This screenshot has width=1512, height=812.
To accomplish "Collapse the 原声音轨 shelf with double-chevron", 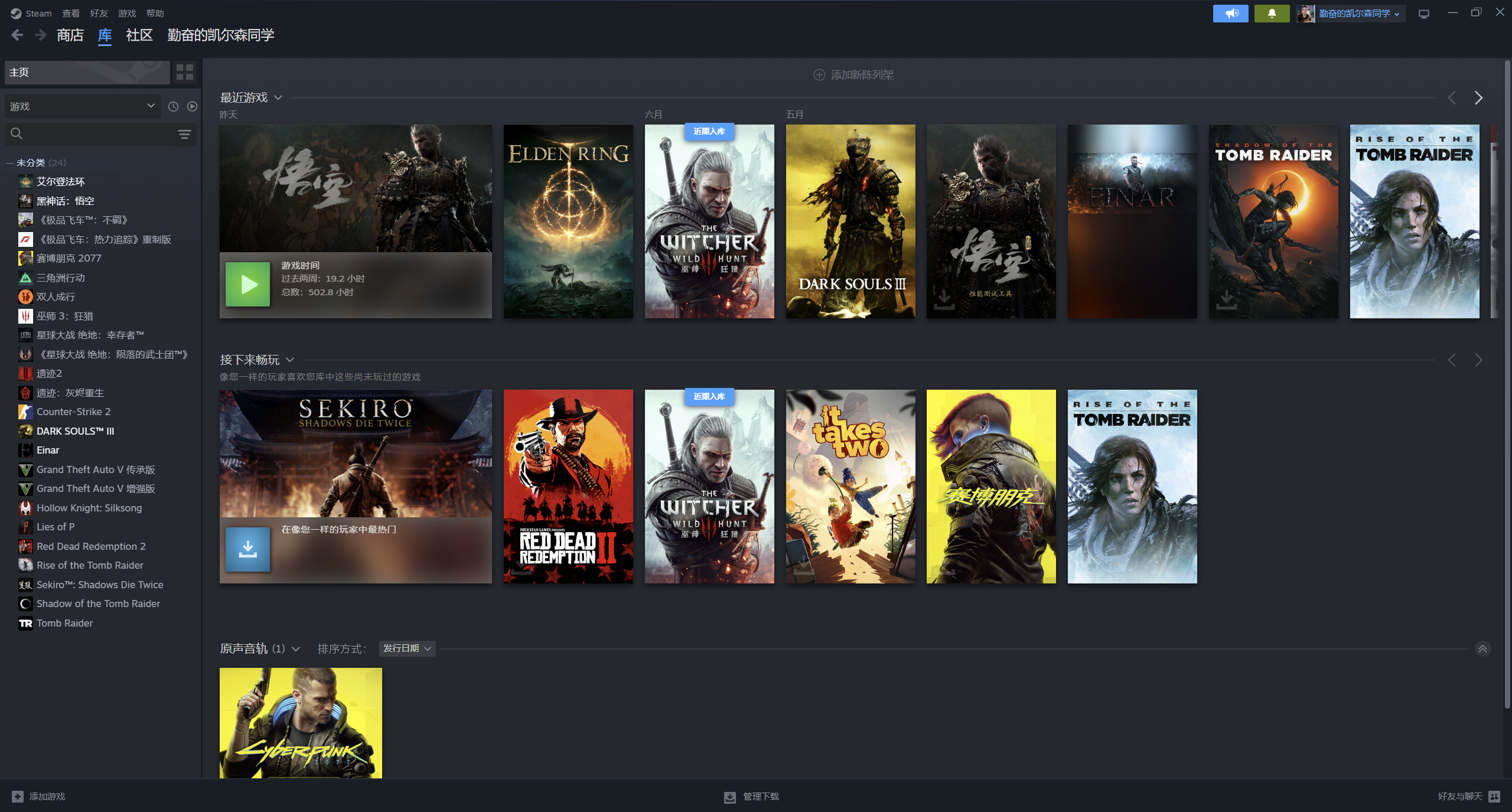I will [1482, 649].
